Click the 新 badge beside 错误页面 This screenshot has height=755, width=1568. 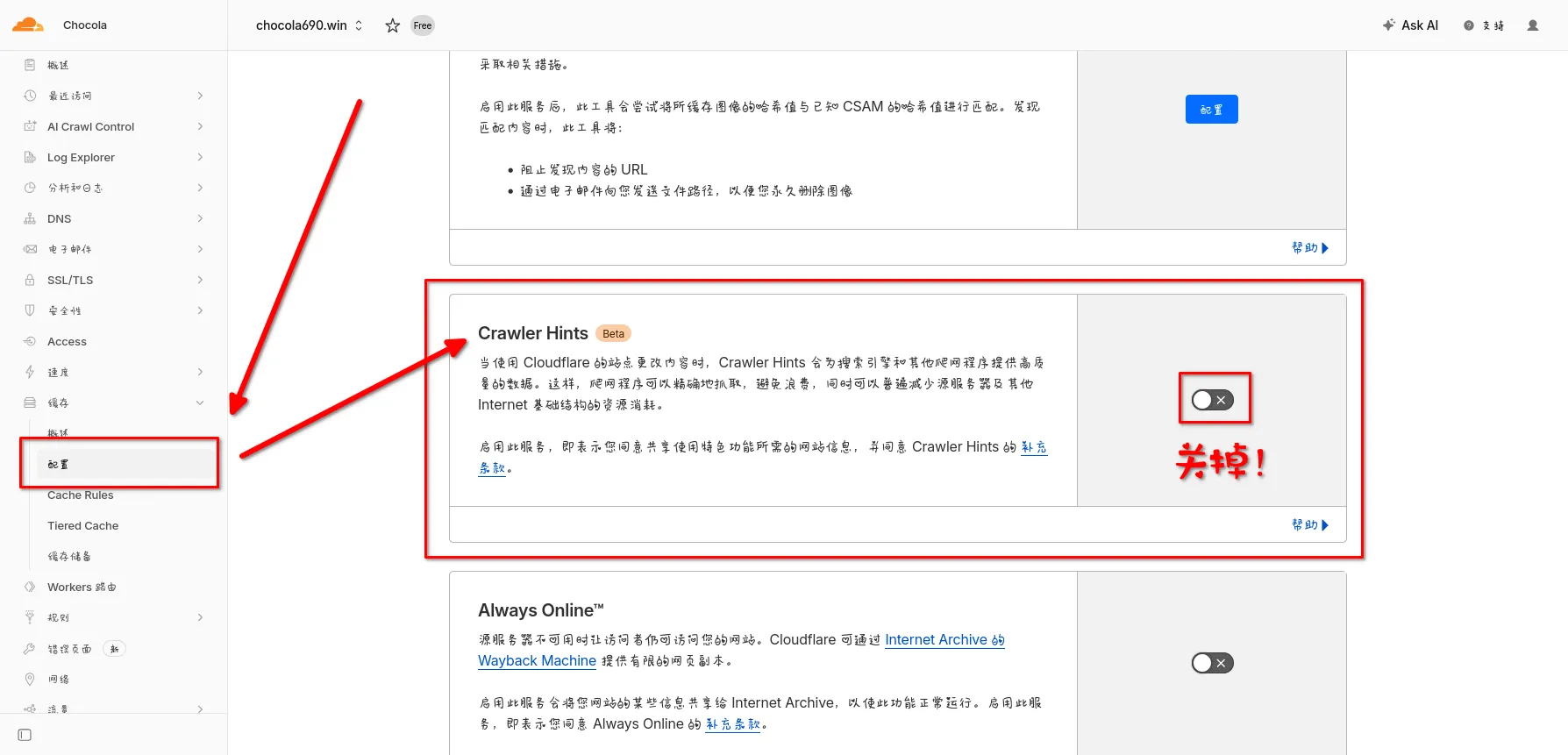(x=115, y=649)
